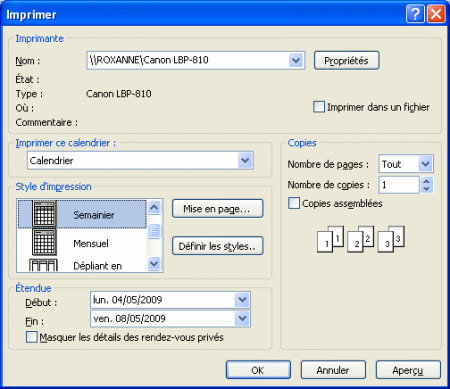Click the Mensuel style calendar icon
The image size is (450, 389).
point(44,242)
